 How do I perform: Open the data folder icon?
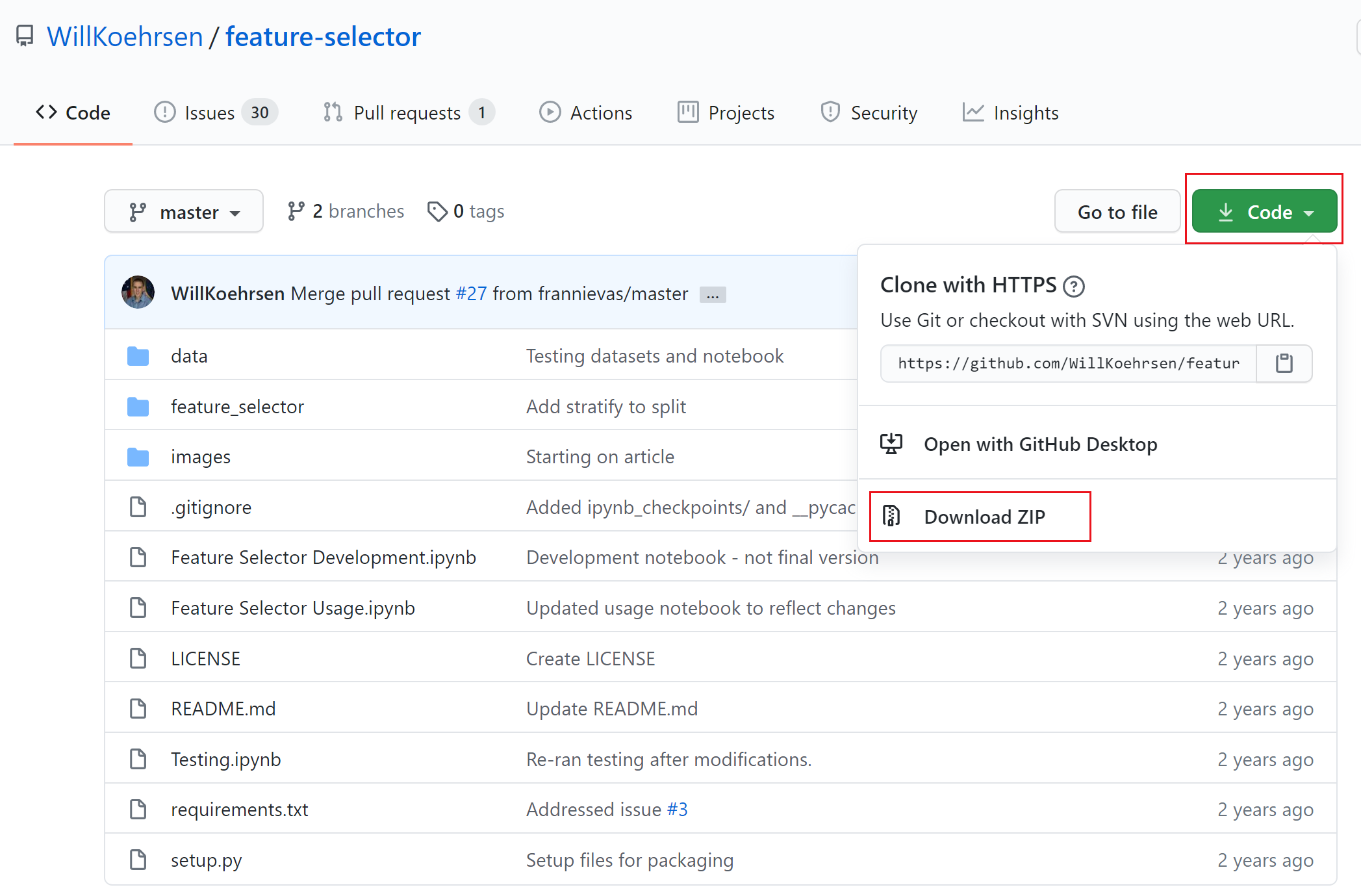point(138,356)
